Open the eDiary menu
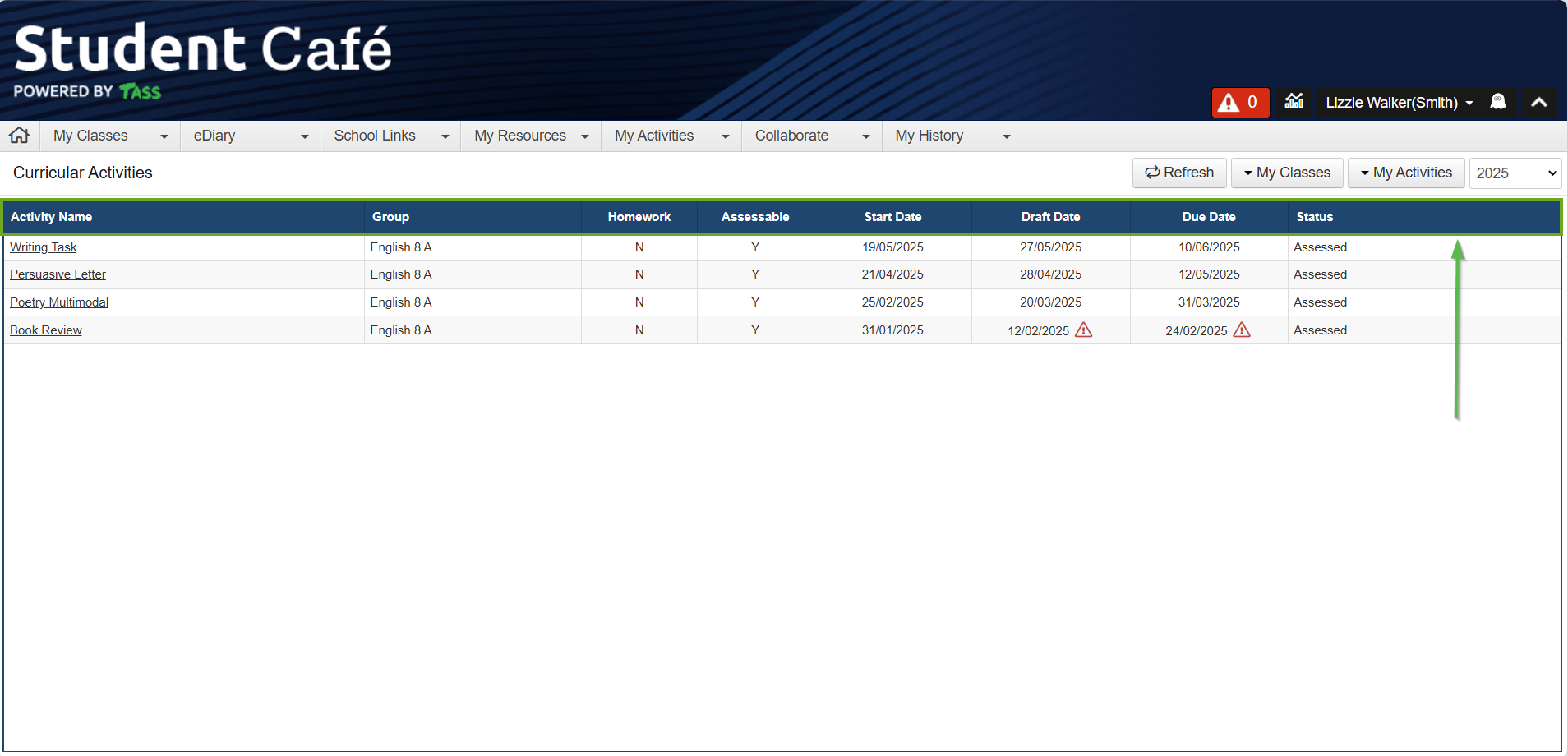This screenshot has width=1568, height=756. 250,136
